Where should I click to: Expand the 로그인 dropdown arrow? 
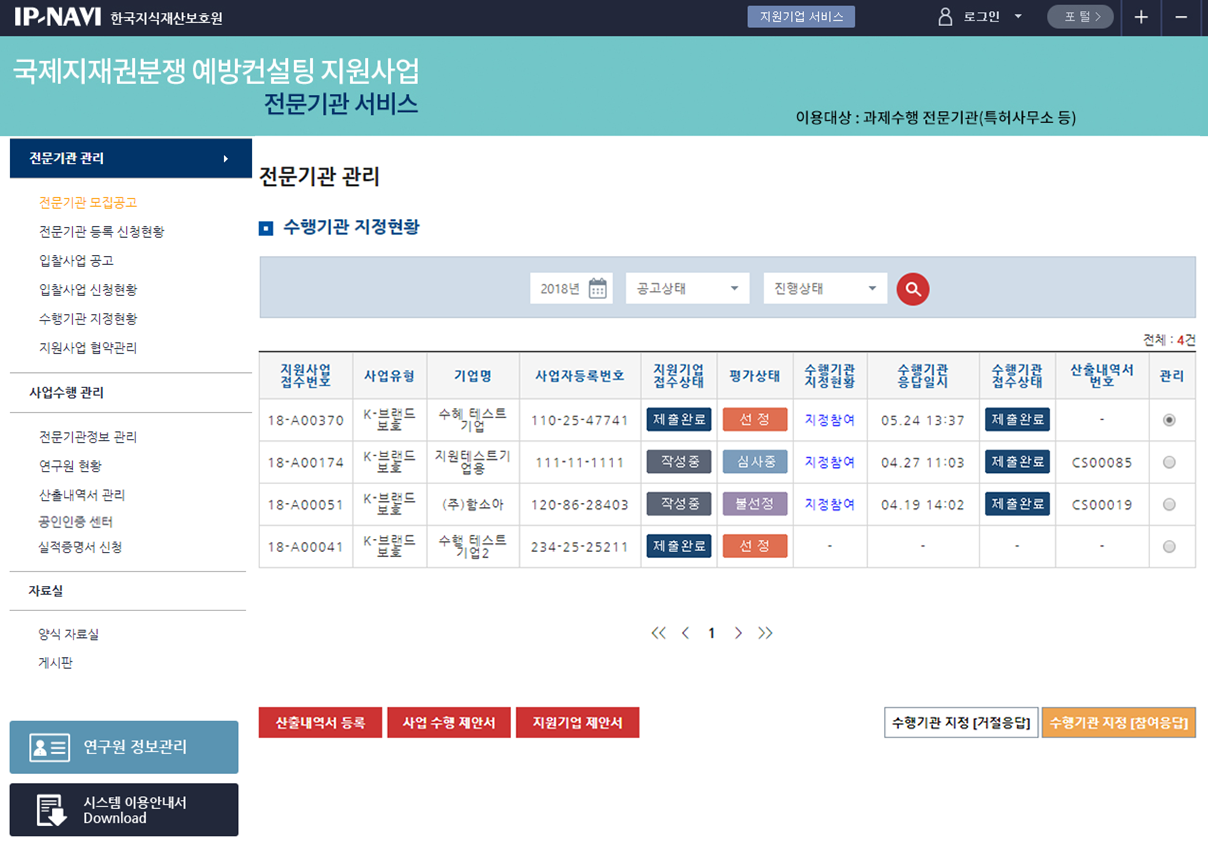1018,17
